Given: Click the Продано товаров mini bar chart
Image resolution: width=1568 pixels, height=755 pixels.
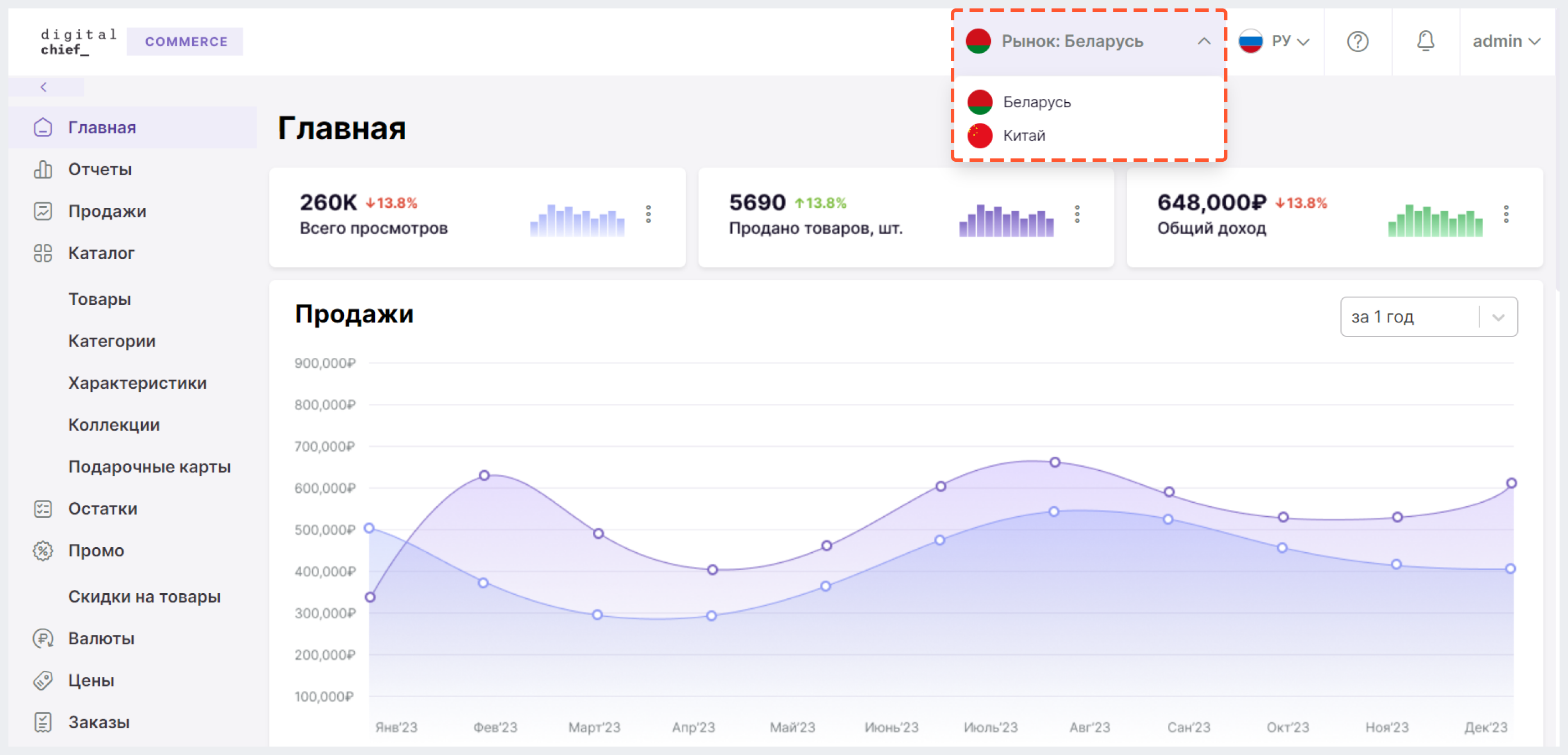Looking at the screenshot, I should 1006,220.
